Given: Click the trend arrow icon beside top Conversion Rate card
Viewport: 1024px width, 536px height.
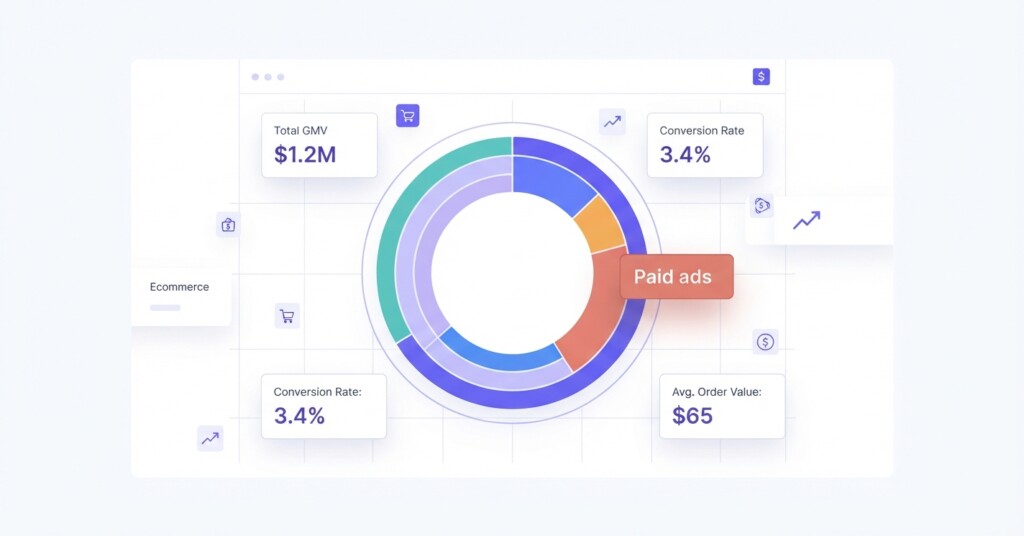Looking at the screenshot, I should (x=612, y=122).
